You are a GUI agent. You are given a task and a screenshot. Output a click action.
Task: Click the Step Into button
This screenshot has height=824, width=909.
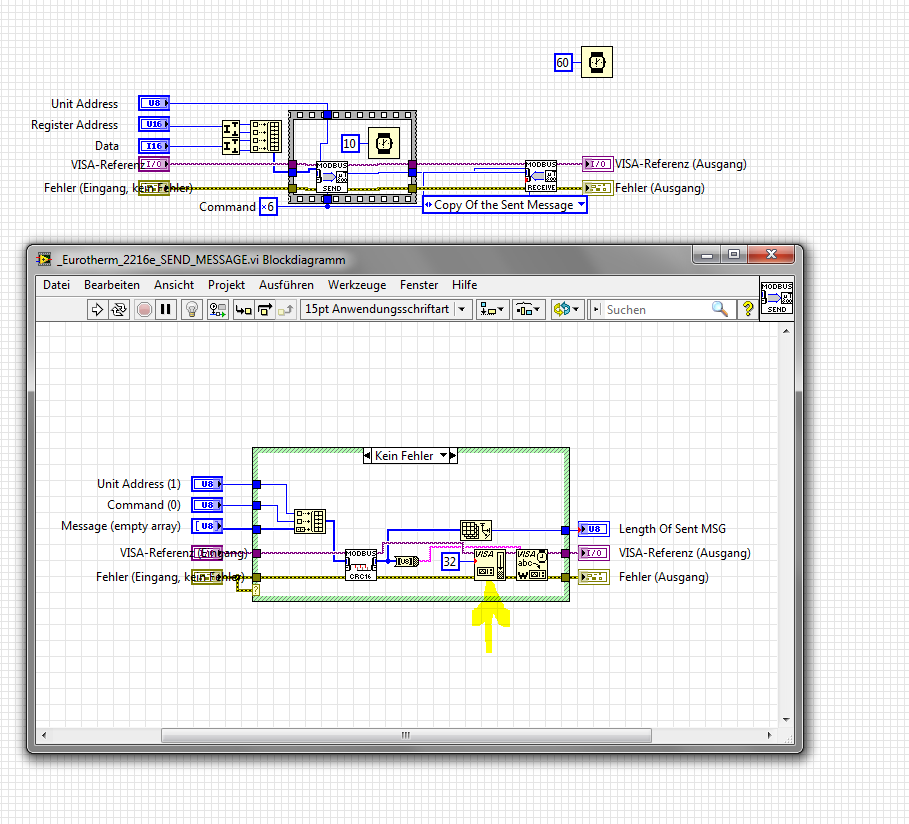(243, 310)
